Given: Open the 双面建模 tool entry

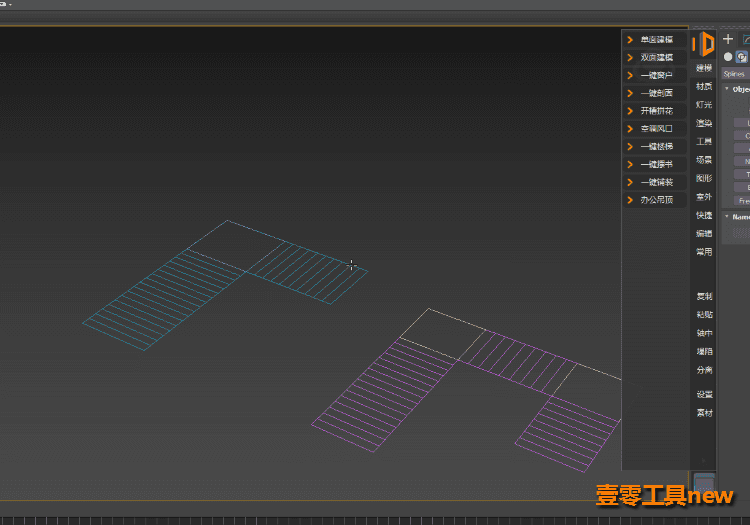Looking at the screenshot, I should click(655, 57).
